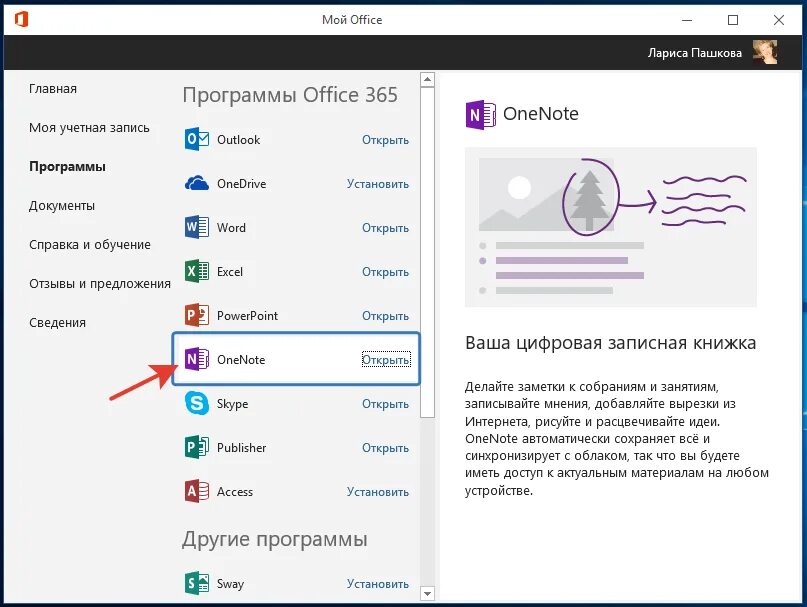Screen dimensions: 807x607
Task: Click the Outlook app icon
Action: coord(197,139)
